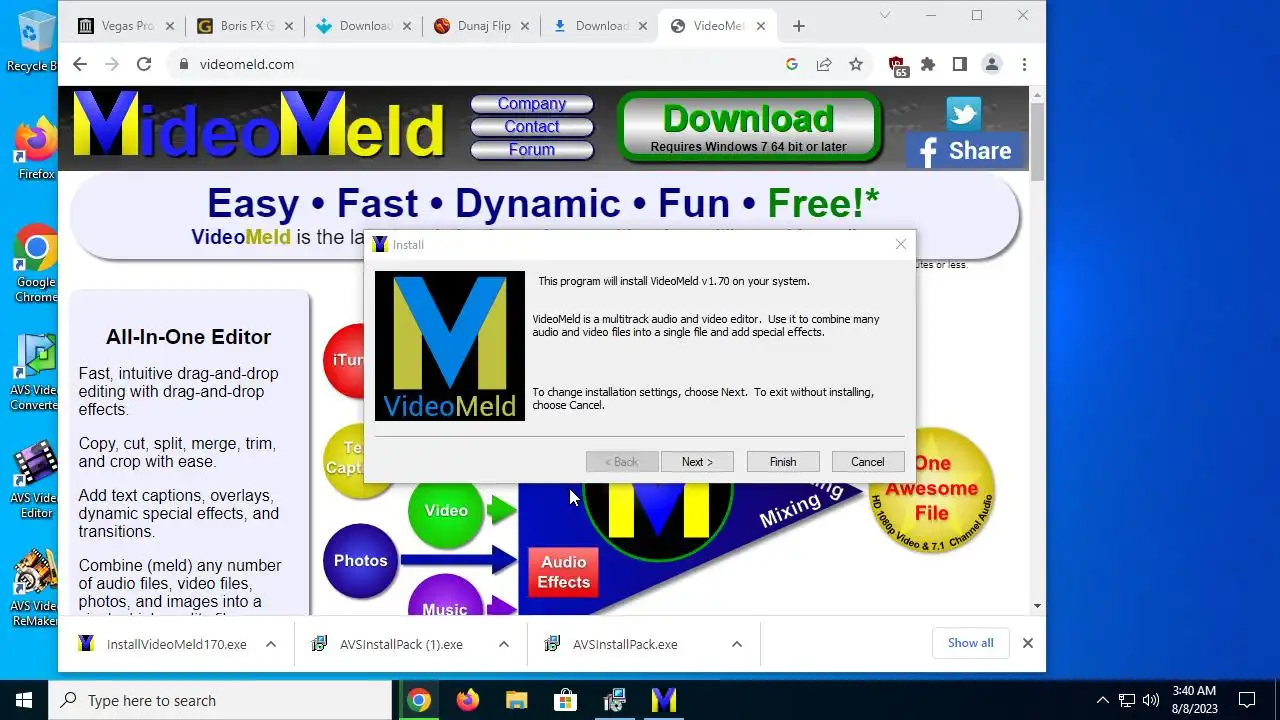Click the purple Music circle

point(445,598)
